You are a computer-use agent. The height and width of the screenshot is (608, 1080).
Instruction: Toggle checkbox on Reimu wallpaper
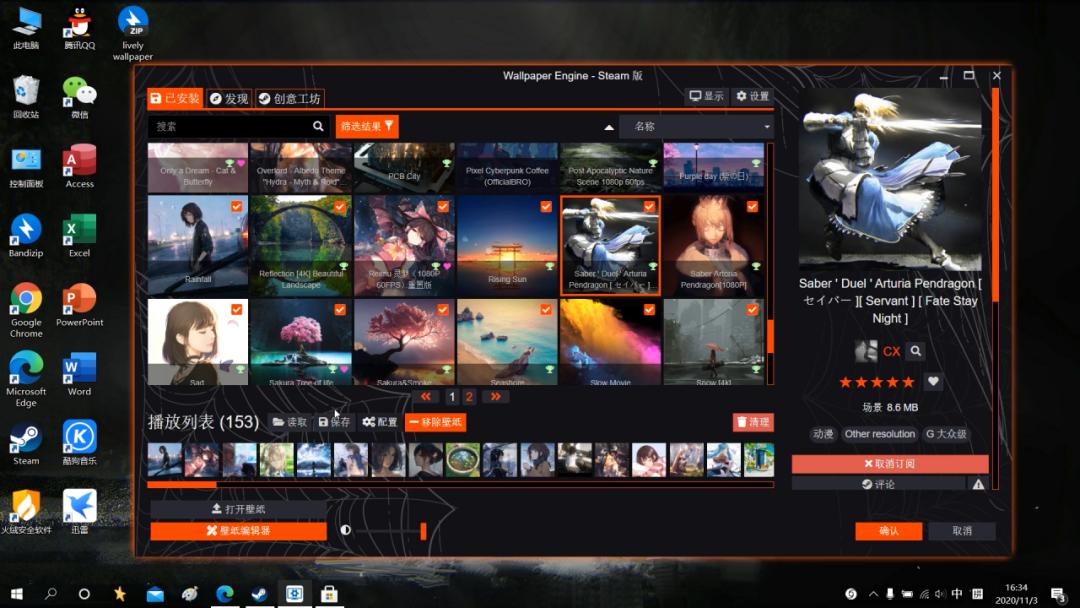443,207
